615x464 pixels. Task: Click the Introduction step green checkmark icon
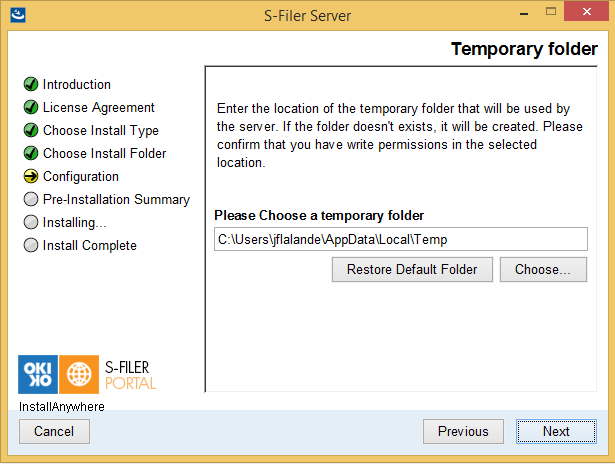click(x=31, y=84)
